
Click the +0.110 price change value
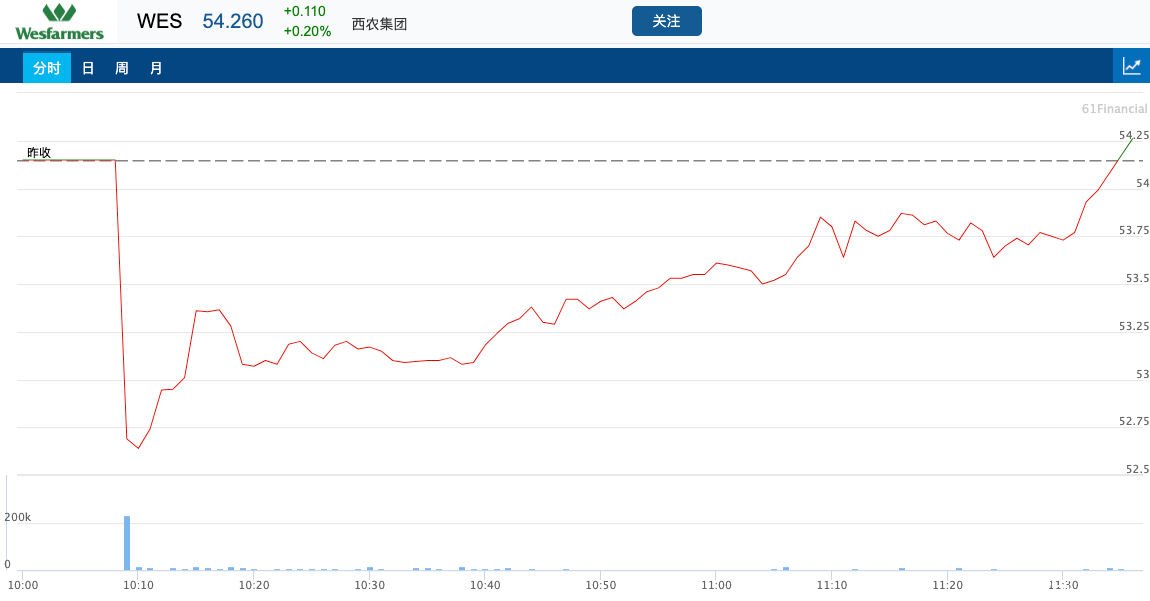pyautogui.click(x=304, y=11)
